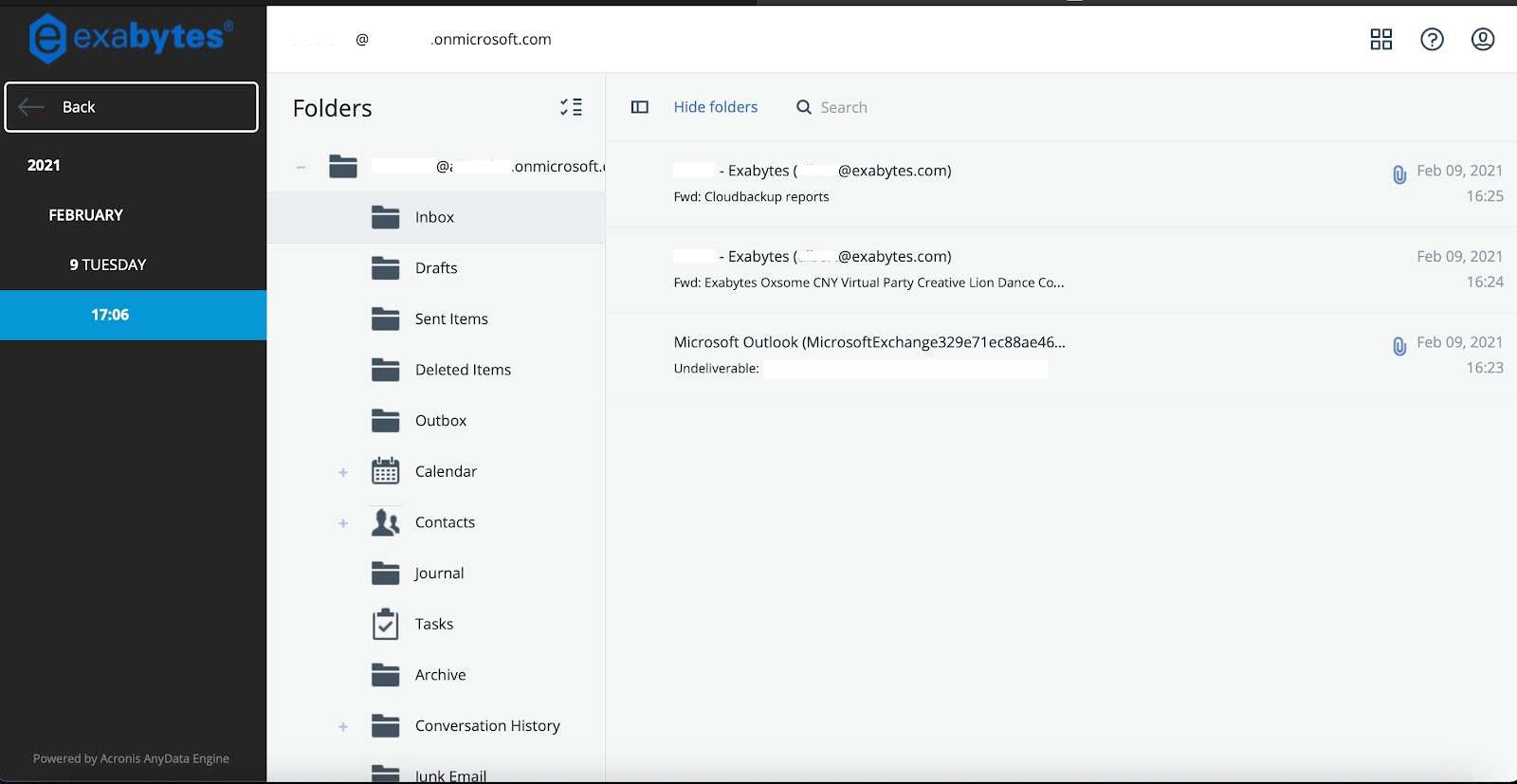Click the mailbox address in the header bar
1517x784 pixels.
(422, 39)
